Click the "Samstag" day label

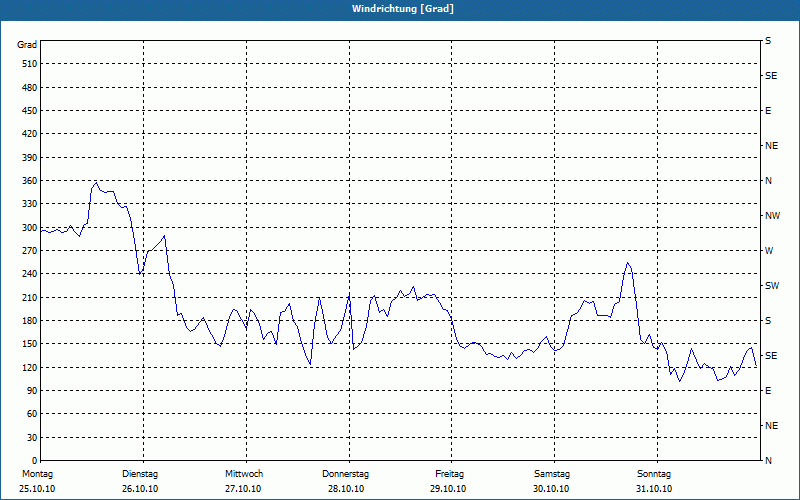(x=552, y=474)
